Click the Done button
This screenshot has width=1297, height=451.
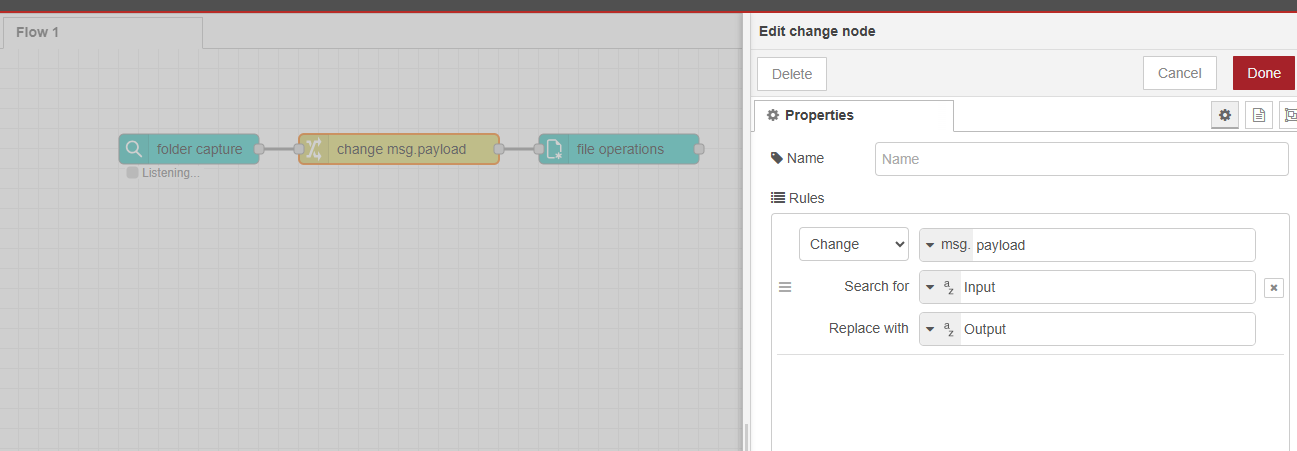[1264, 73]
